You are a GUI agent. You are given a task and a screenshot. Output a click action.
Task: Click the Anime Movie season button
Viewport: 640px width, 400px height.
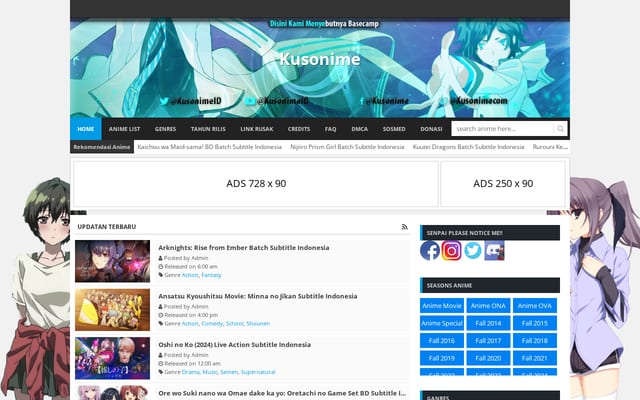click(x=442, y=306)
